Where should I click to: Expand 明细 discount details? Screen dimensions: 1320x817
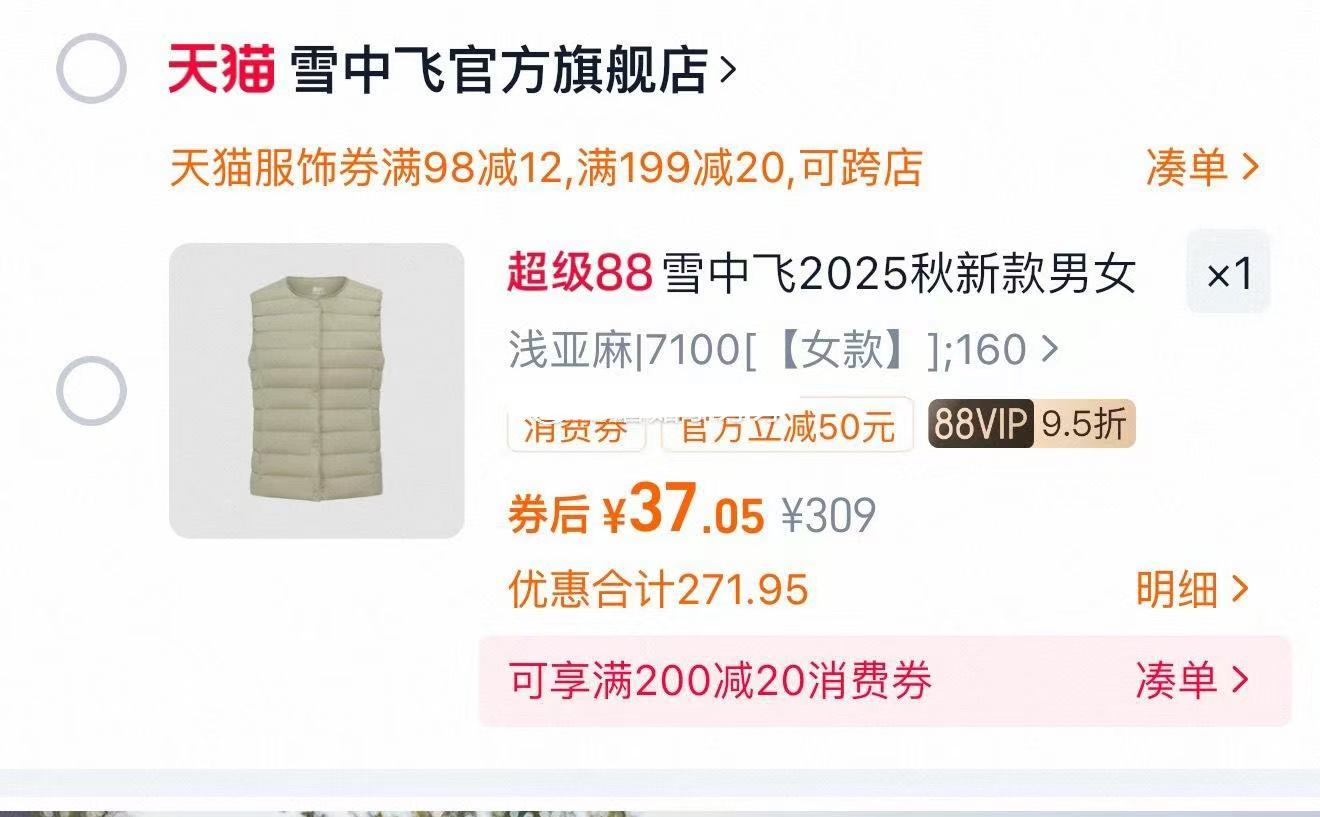[x=1192, y=589]
